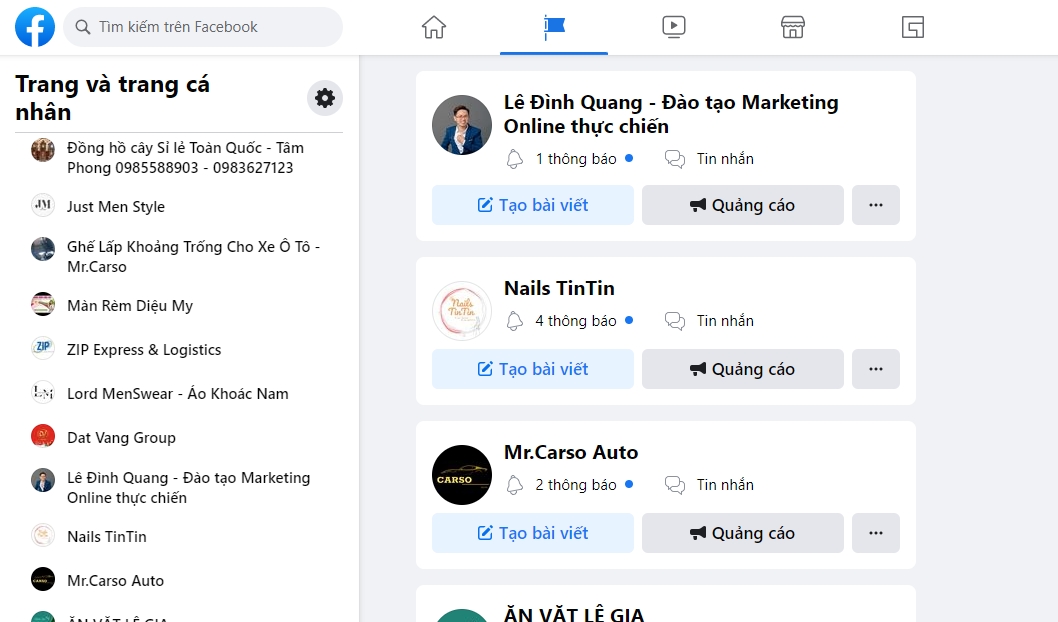This screenshot has height=622, width=1058.
Task: Select the Pages flag tab
Action: coord(554,27)
